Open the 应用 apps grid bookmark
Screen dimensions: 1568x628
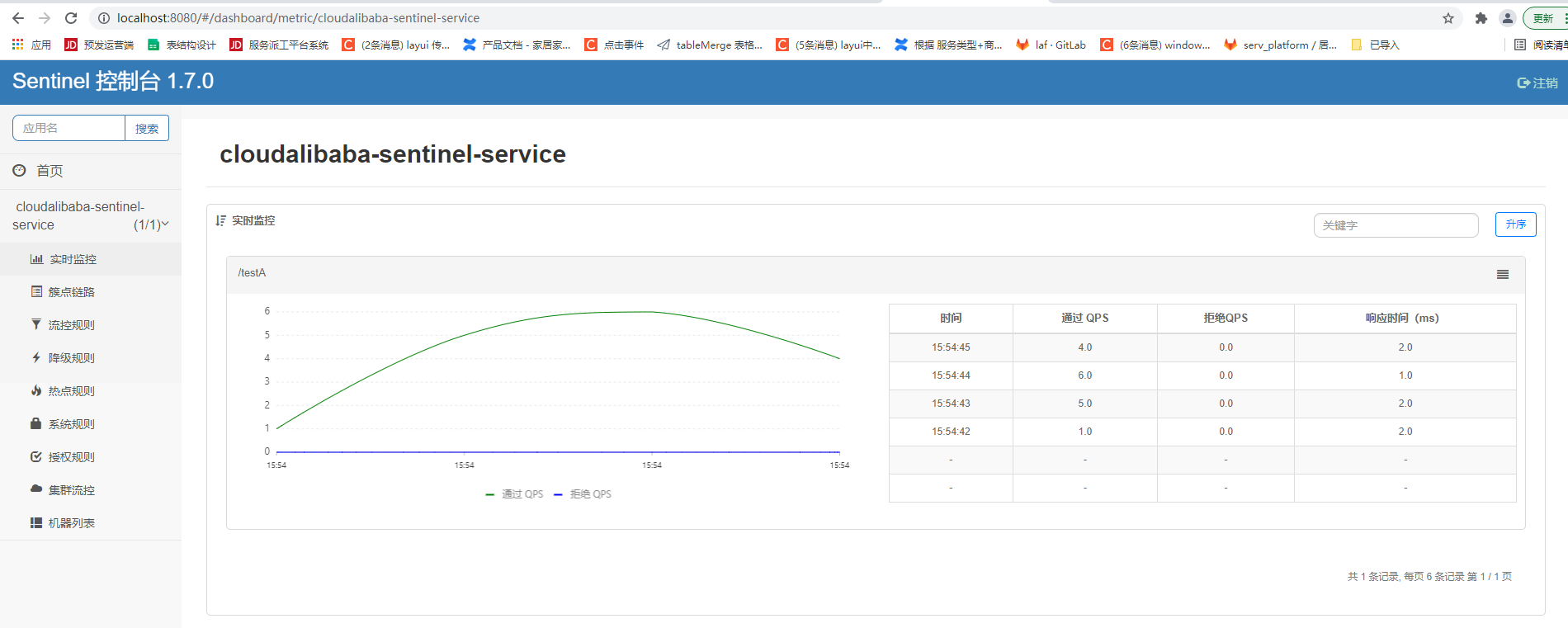pos(31,45)
